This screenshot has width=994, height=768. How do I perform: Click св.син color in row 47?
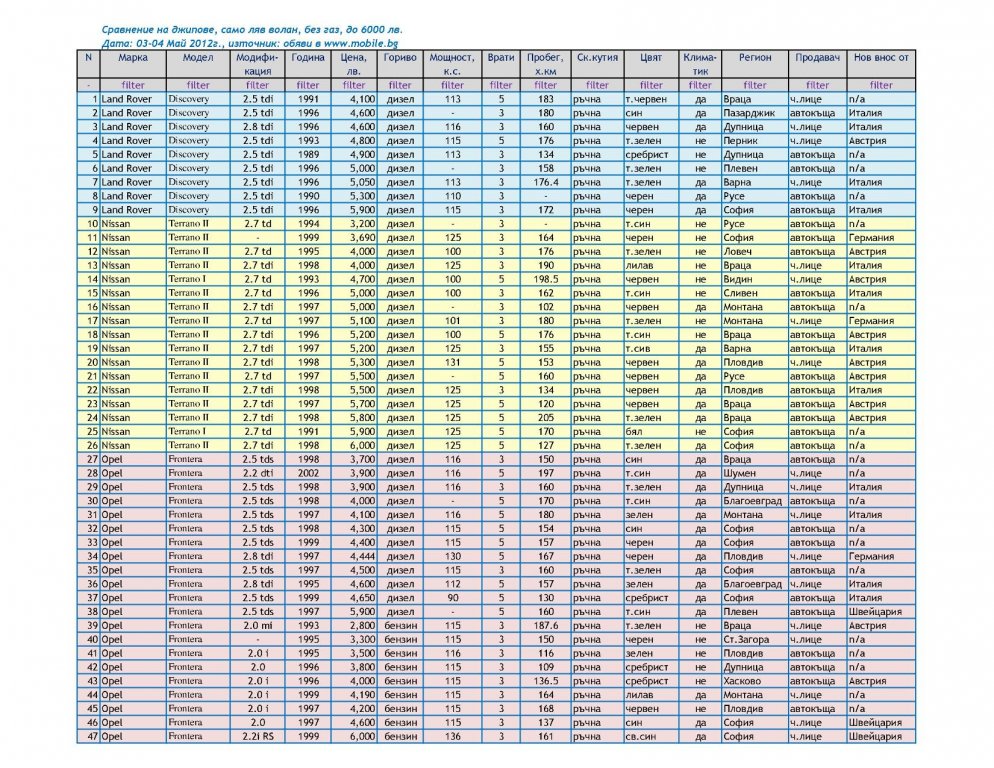[641, 737]
